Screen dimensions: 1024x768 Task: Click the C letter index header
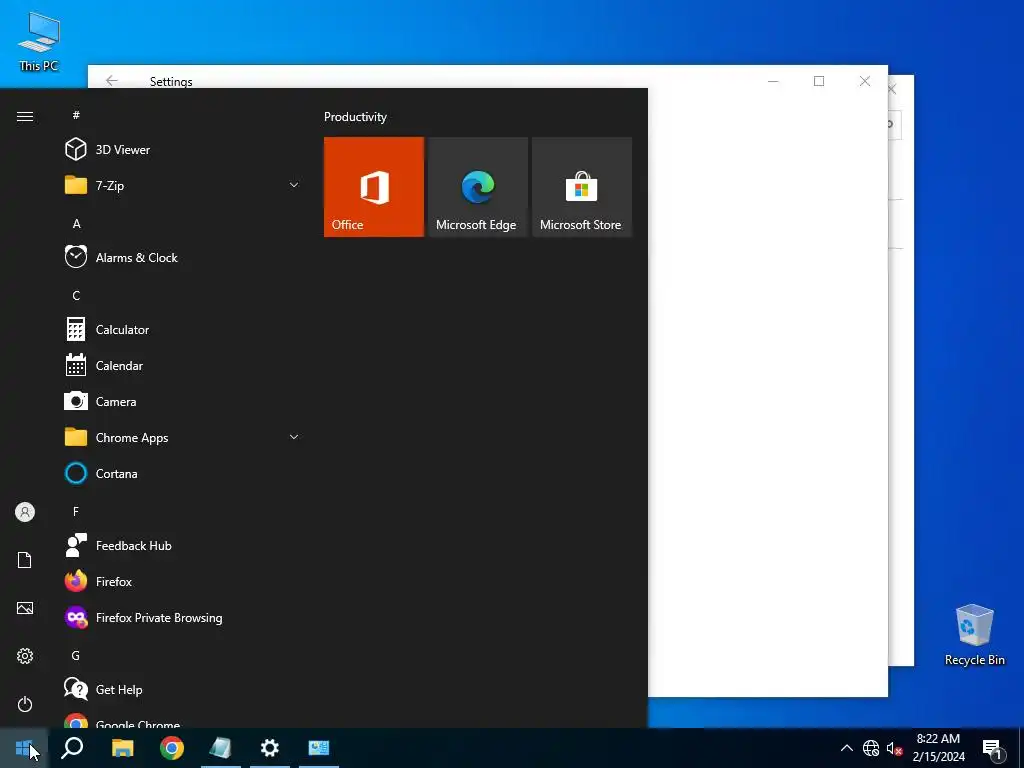(76, 296)
